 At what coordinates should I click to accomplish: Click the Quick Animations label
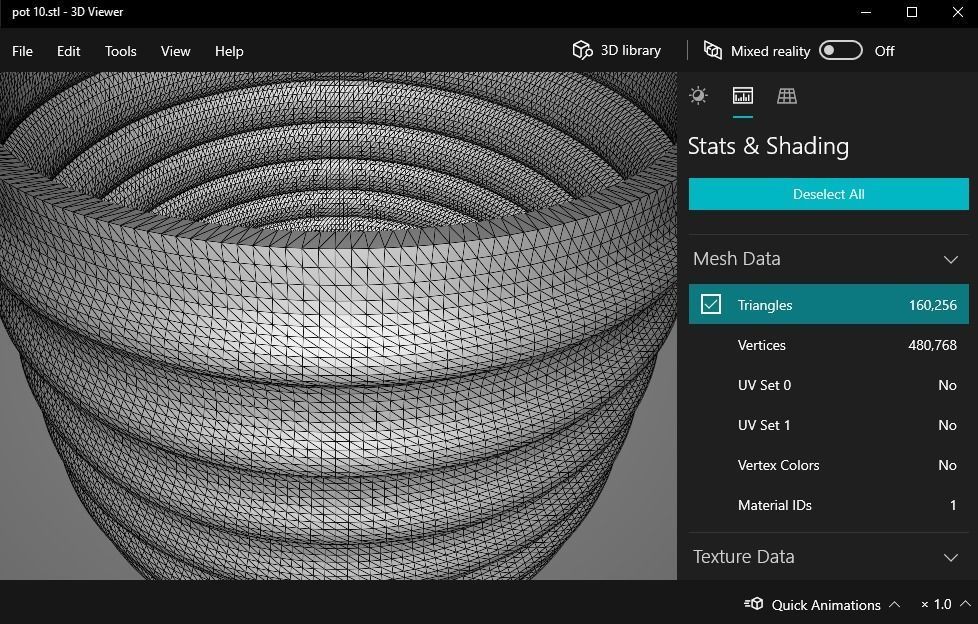(x=826, y=605)
